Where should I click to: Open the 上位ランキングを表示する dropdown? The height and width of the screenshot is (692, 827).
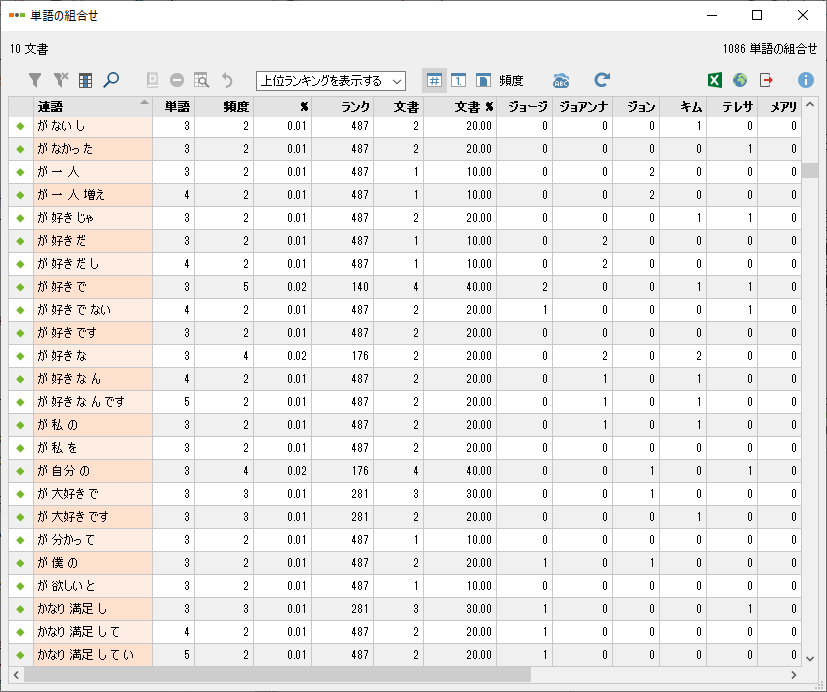pos(330,80)
